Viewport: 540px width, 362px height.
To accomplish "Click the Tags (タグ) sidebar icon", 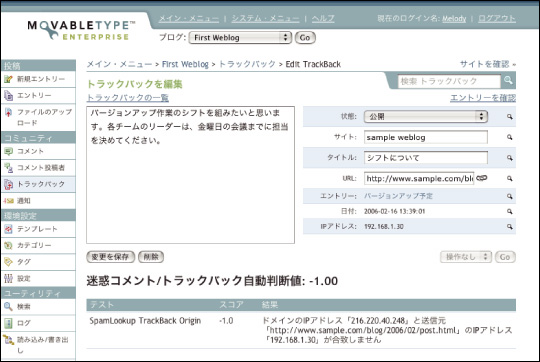I will (x=8, y=262).
